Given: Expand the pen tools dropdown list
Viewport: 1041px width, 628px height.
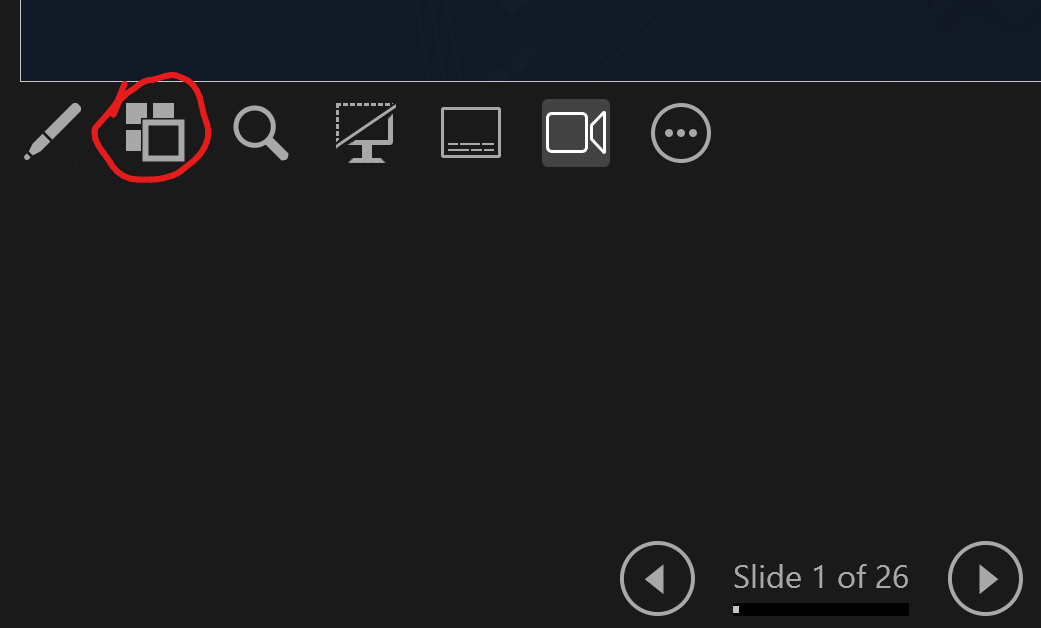Looking at the screenshot, I should coord(52,132).
